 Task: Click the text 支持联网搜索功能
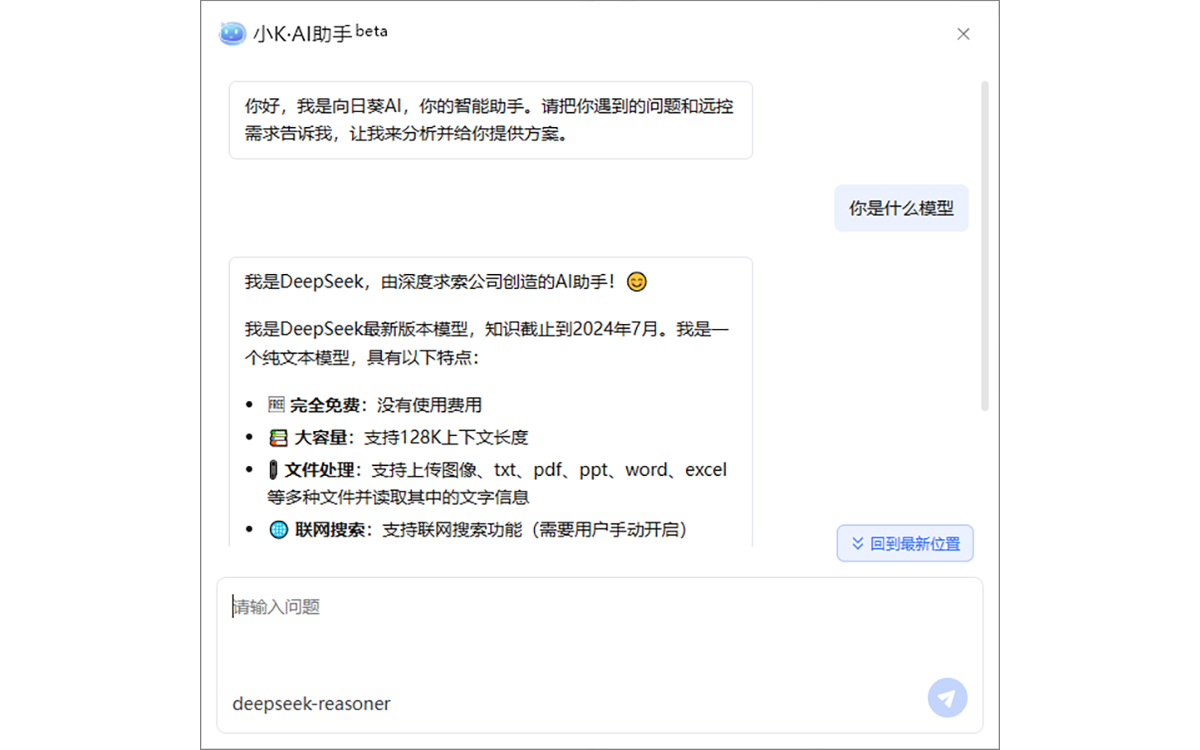pyautogui.click(x=452, y=530)
